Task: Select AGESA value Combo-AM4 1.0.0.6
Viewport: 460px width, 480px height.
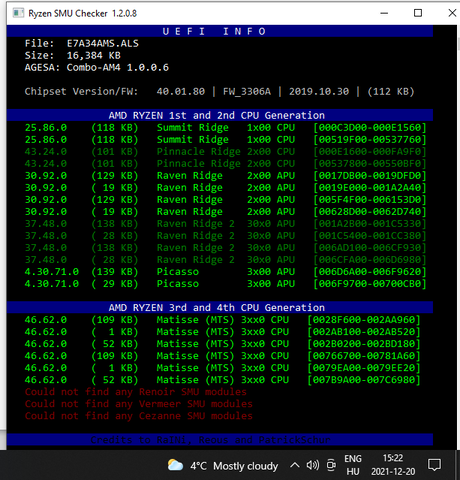Action: (x=118, y=67)
